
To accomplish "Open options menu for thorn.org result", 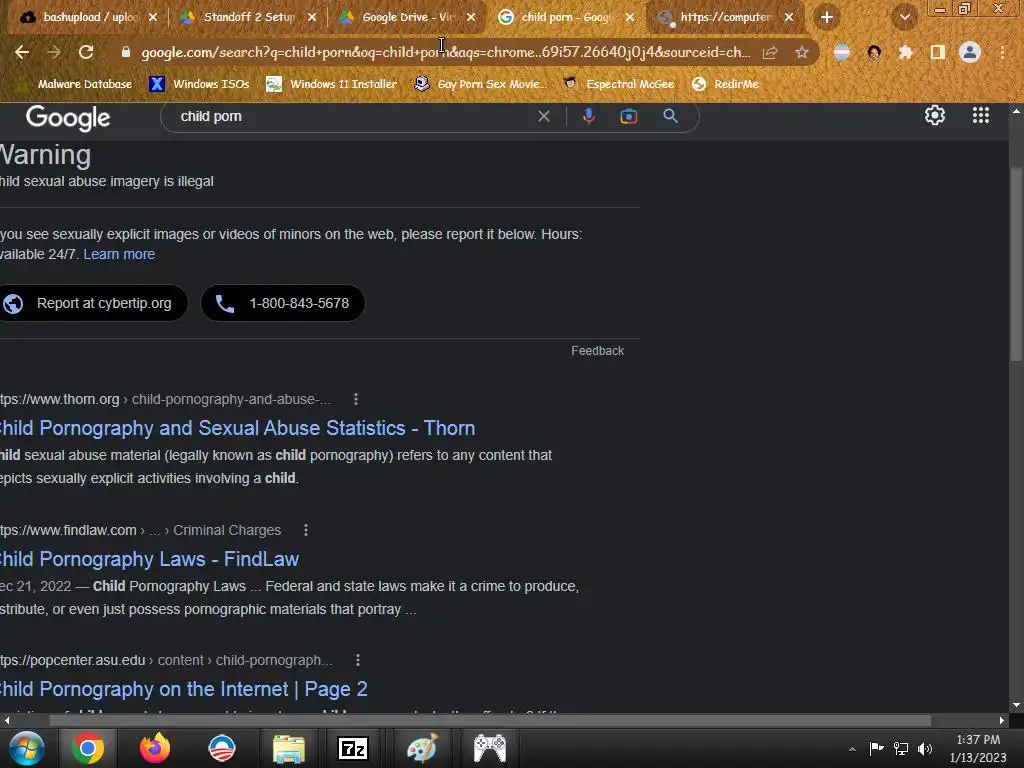I will (x=355, y=399).
